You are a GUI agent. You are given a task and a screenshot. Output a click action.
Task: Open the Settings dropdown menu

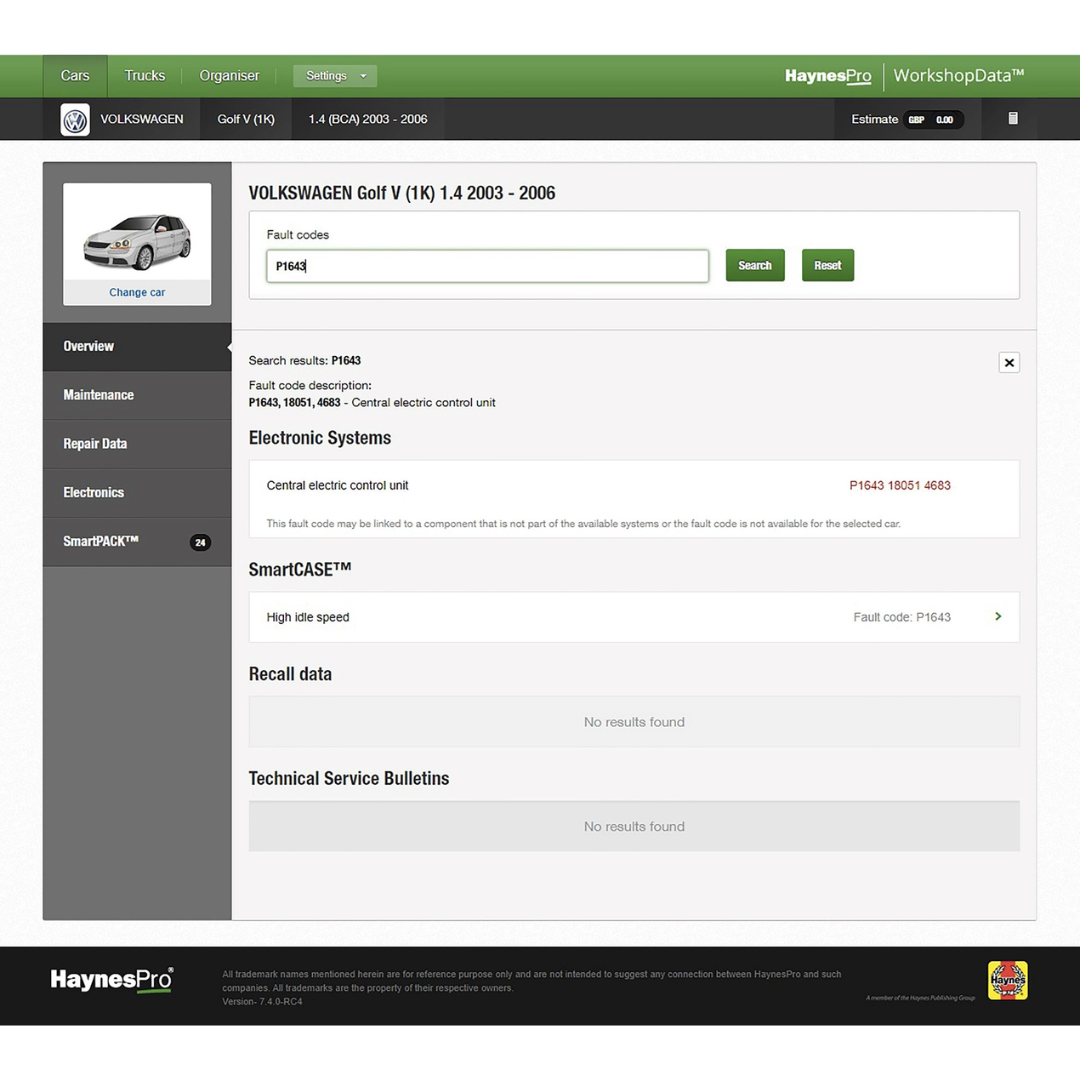(x=335, y=76)
